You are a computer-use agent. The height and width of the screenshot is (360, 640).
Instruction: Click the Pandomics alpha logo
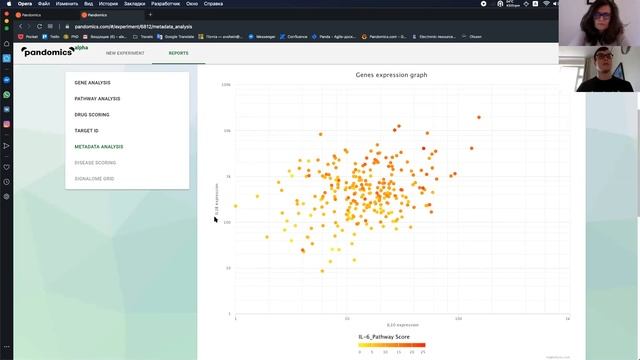tap(54, 51)
